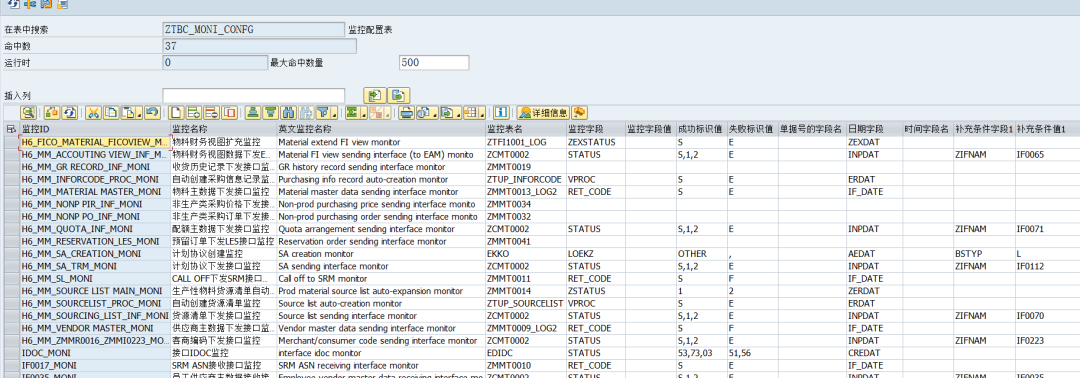Viewport: 1080px width, 378px height.
Task: Click the EKKO table name cell
Action: 526,253
